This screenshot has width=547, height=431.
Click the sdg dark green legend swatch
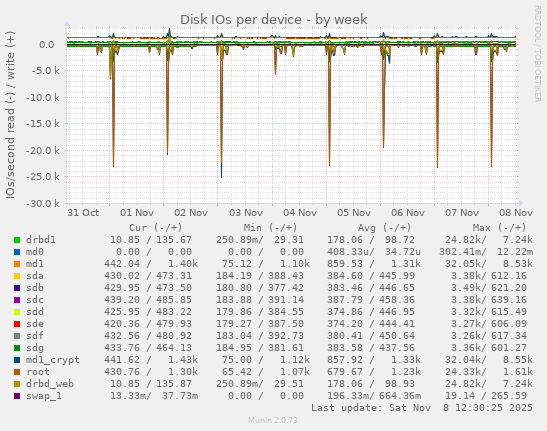pyautogui.click(x=17, y=348)
